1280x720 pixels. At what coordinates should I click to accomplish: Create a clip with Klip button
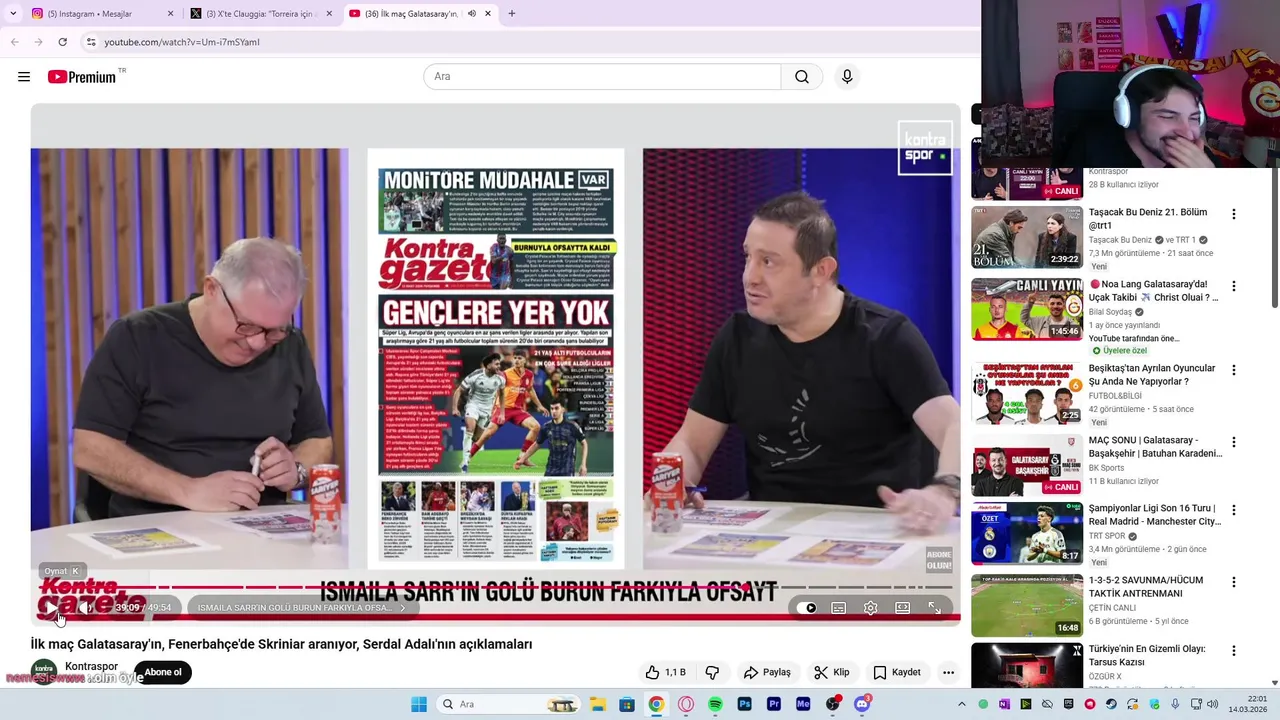coord(831,672)
